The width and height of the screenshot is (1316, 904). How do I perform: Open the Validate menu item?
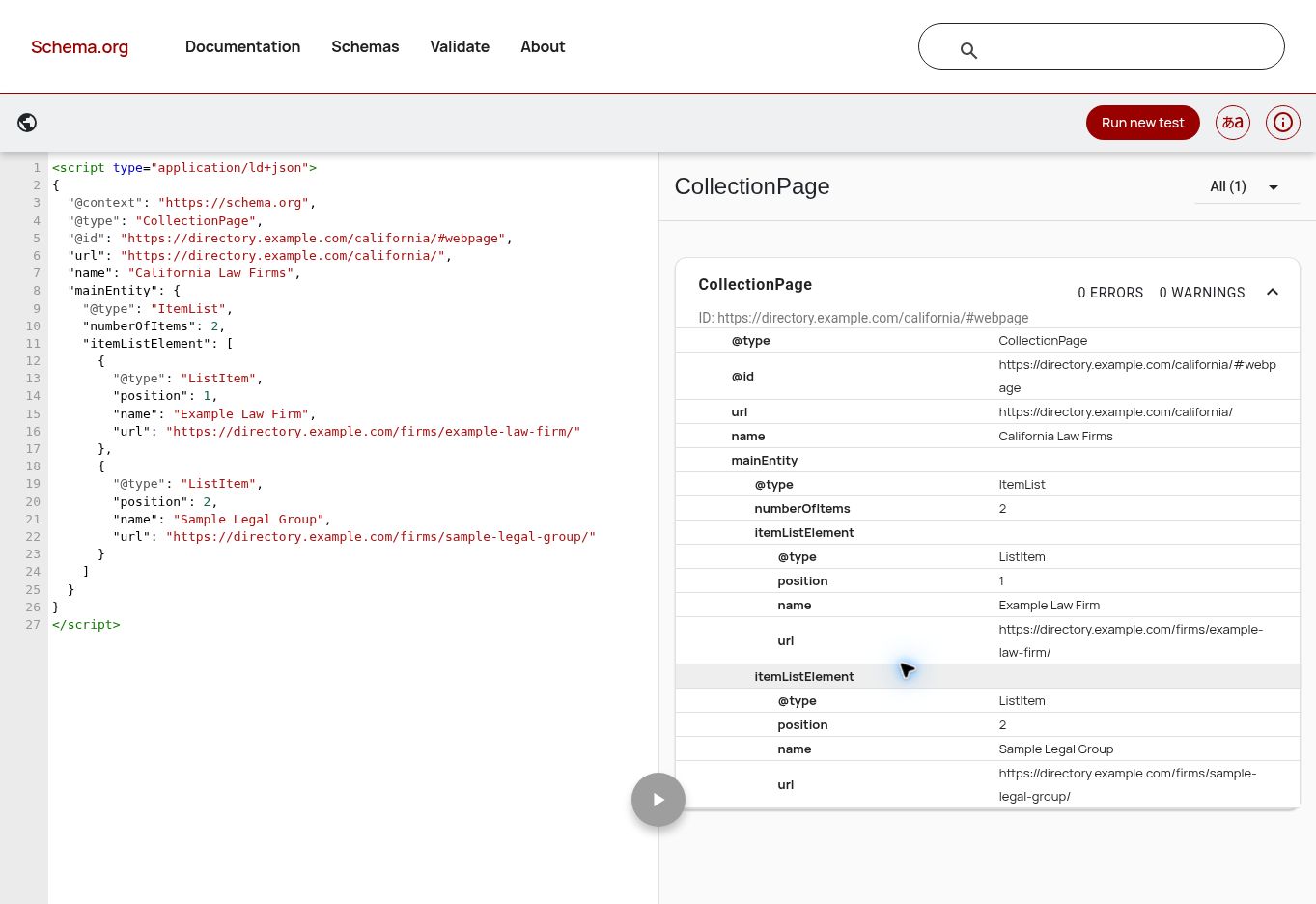point(460,46)
